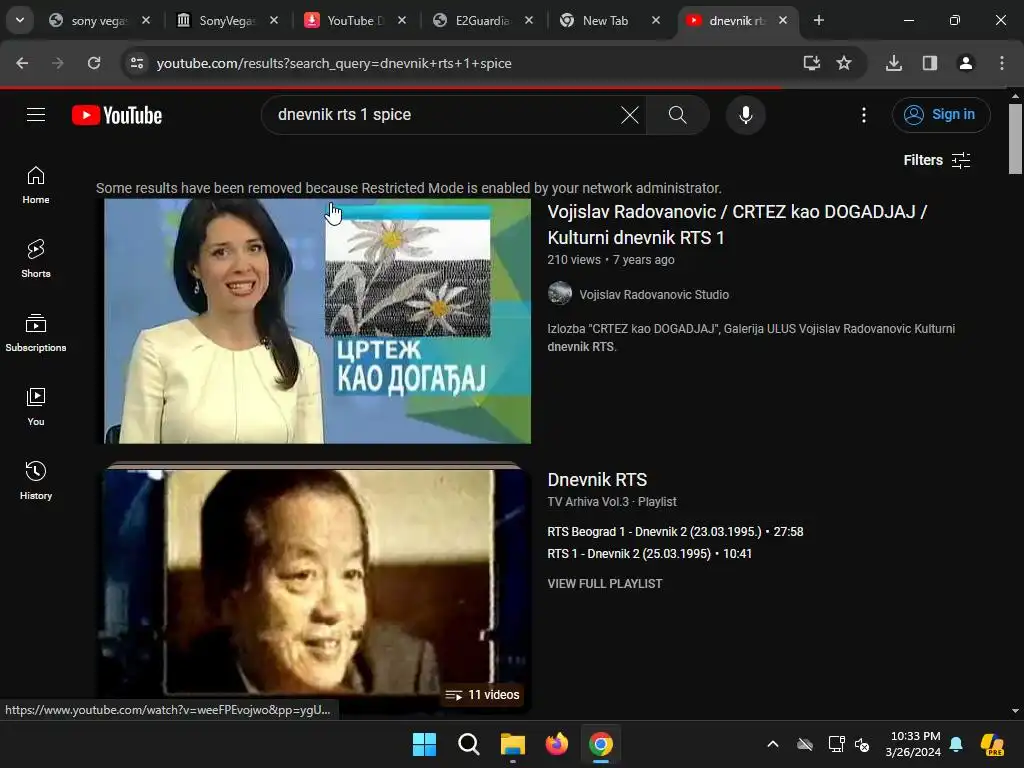Start voice search with the microphone
This screenshot has height=768, width=1024.
[745, 115]
